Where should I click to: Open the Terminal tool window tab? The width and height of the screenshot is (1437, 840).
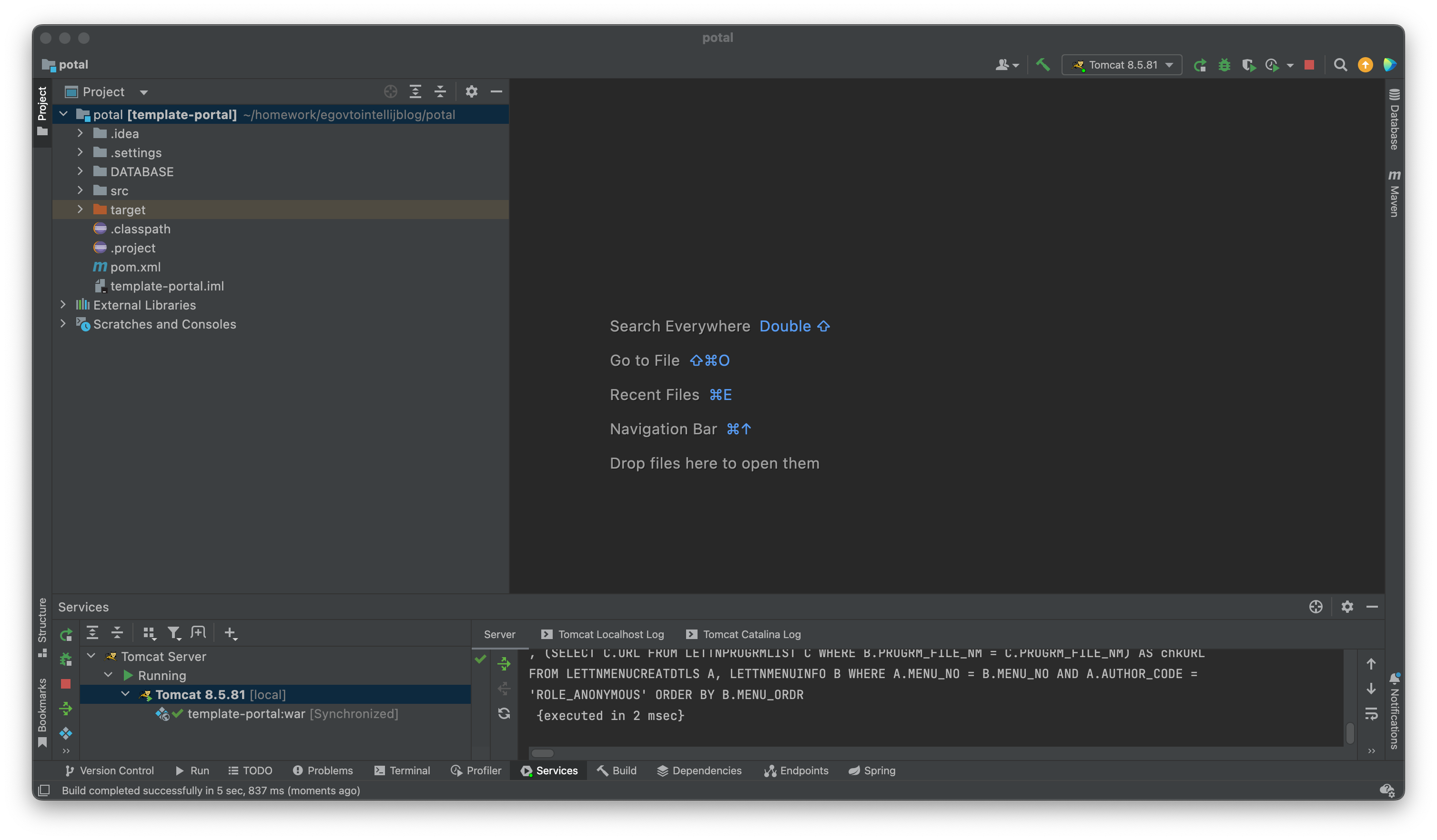[x=402, y=770]
